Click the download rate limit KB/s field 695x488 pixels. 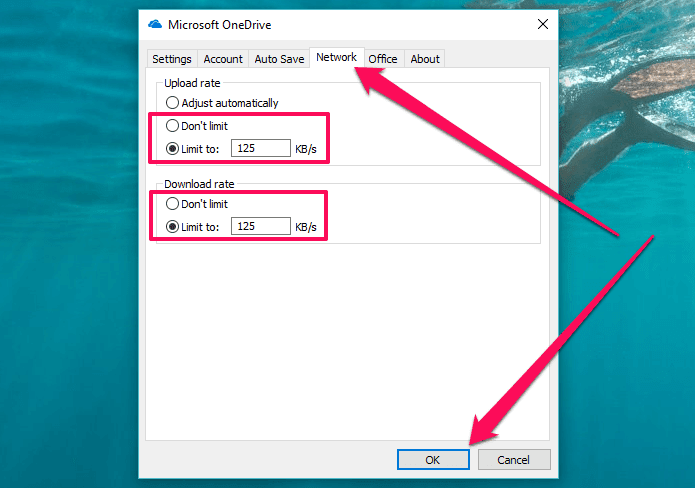[261, 226]
